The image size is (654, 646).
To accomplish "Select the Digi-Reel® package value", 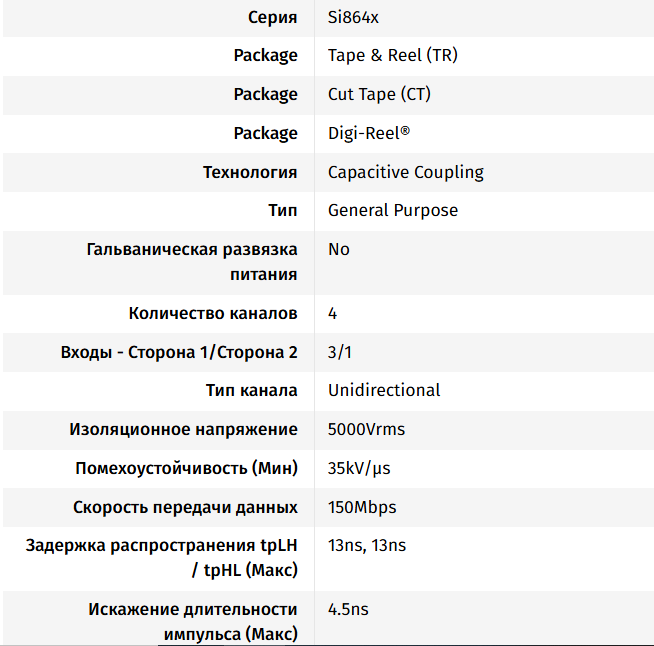I will pyautogui.click(x=369, y=133).
